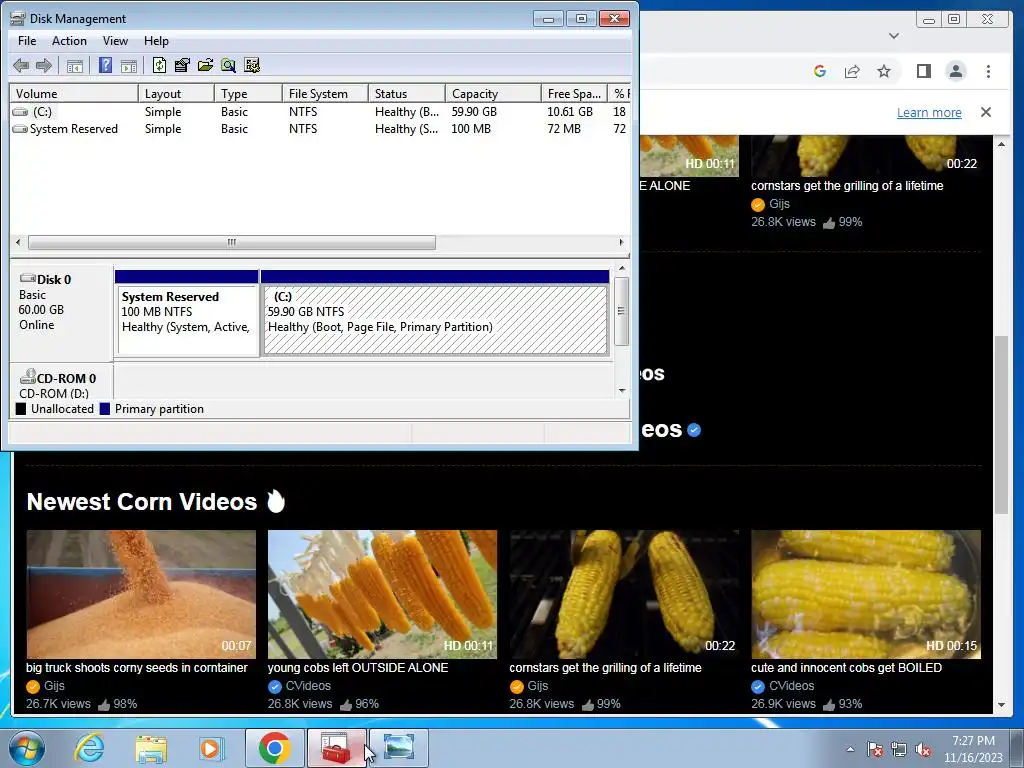1024x768 pixels.
Task: Open Help via blue question mark icon
Action: [x=105, y=65]
